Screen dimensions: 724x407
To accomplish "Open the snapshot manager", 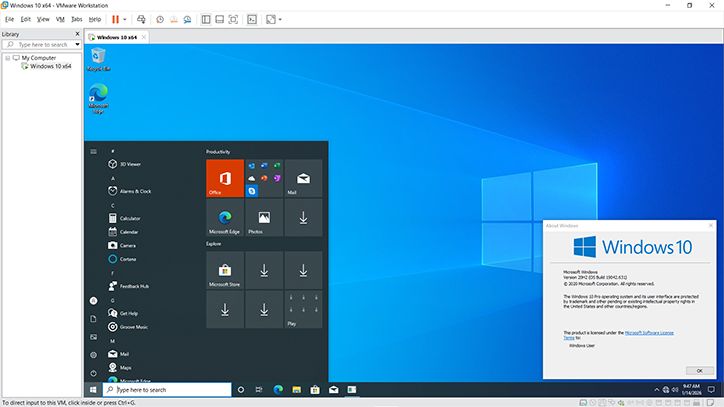I will point(187,19).
